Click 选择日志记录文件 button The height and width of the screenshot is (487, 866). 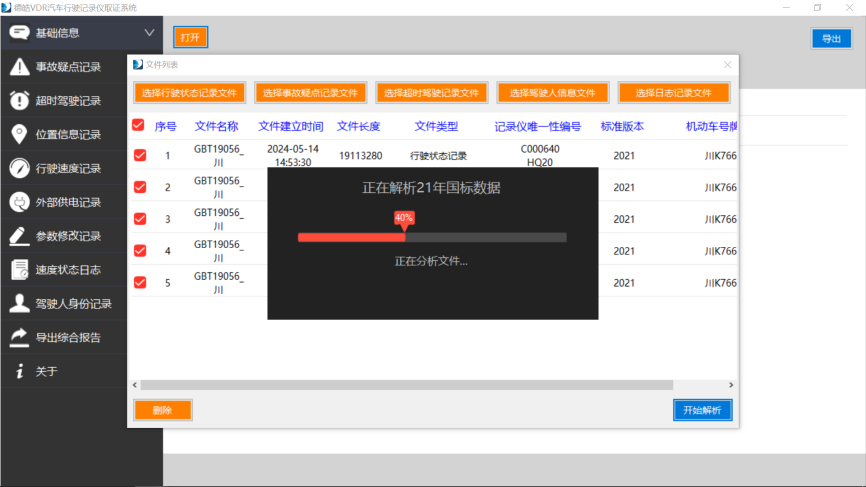pos(674,93)
